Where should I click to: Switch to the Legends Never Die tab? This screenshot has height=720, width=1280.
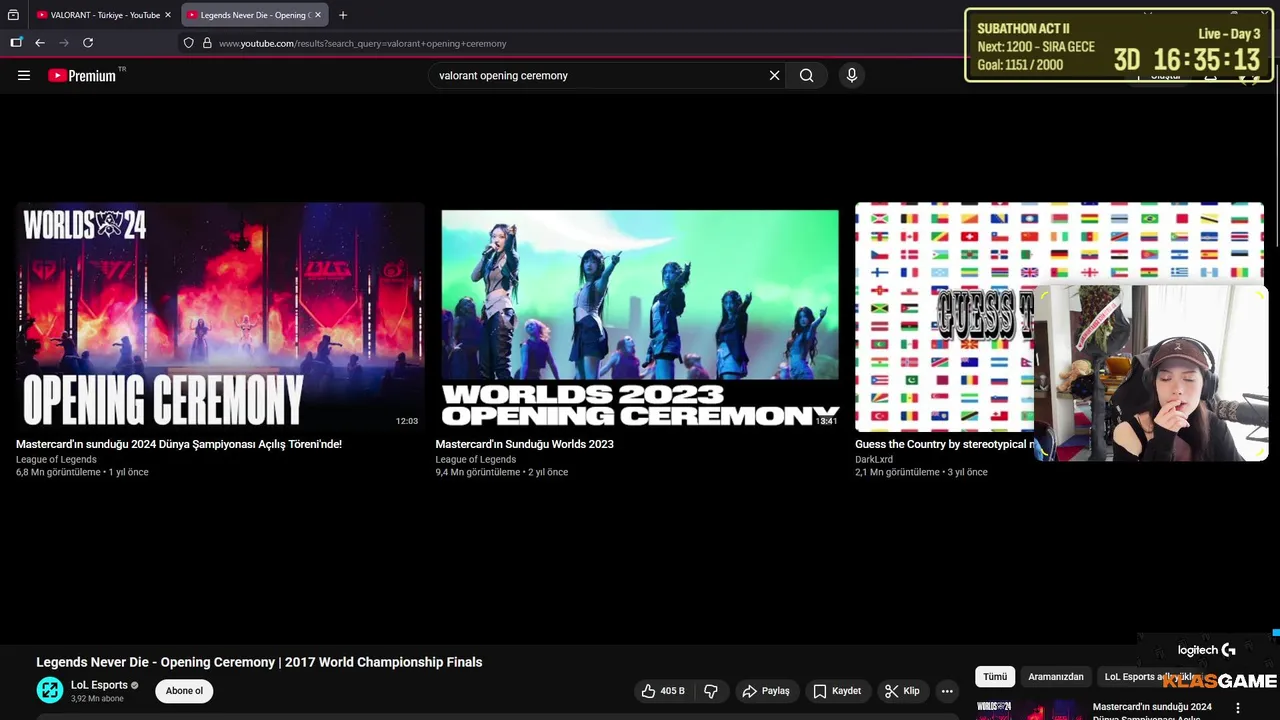(x=254, y=15)
